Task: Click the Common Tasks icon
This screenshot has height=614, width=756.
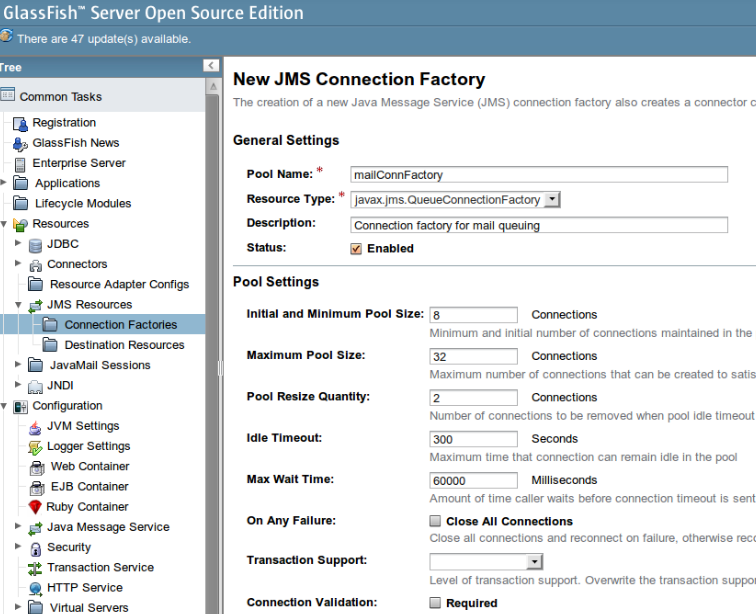Action: coord(7,95)
